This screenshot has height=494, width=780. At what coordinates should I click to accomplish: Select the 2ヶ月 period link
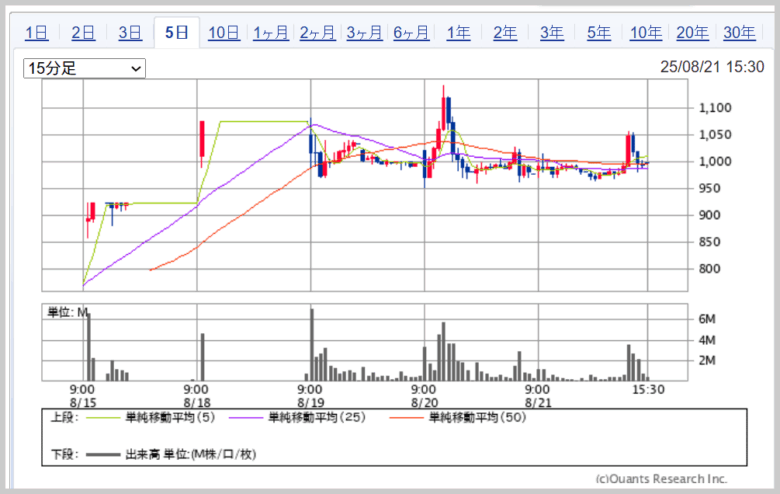[x=317, y=33]
